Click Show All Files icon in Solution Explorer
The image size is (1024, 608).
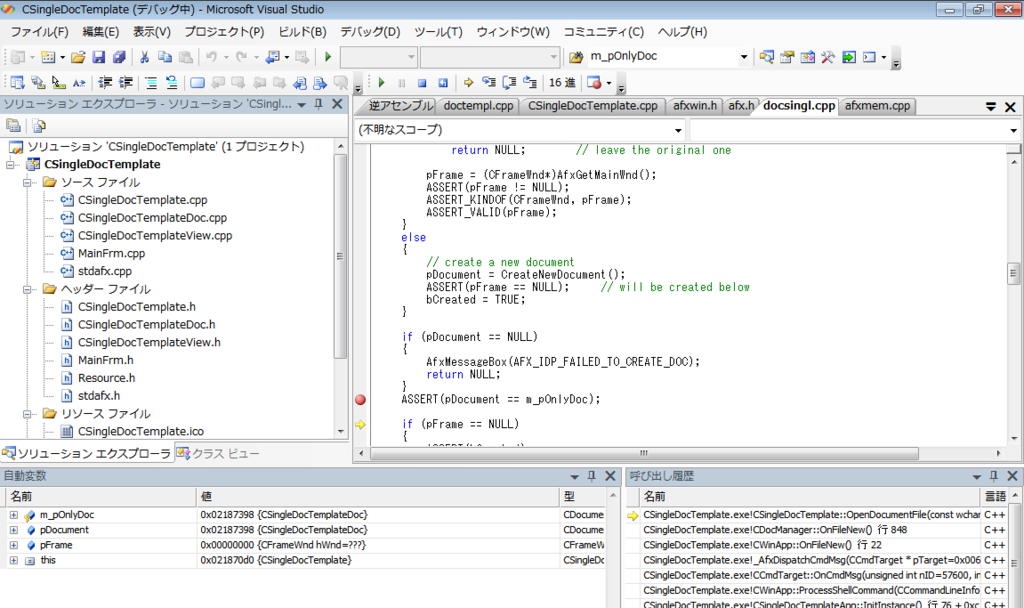coord(39,125)
